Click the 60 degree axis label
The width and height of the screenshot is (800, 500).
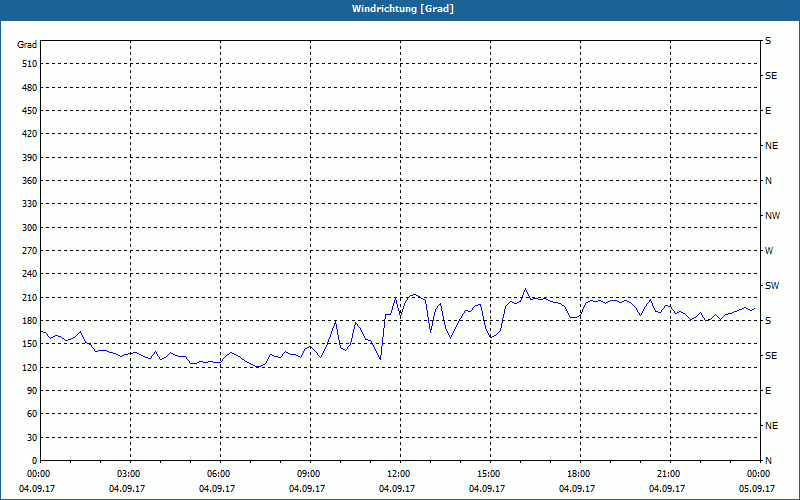pos(32,414)
